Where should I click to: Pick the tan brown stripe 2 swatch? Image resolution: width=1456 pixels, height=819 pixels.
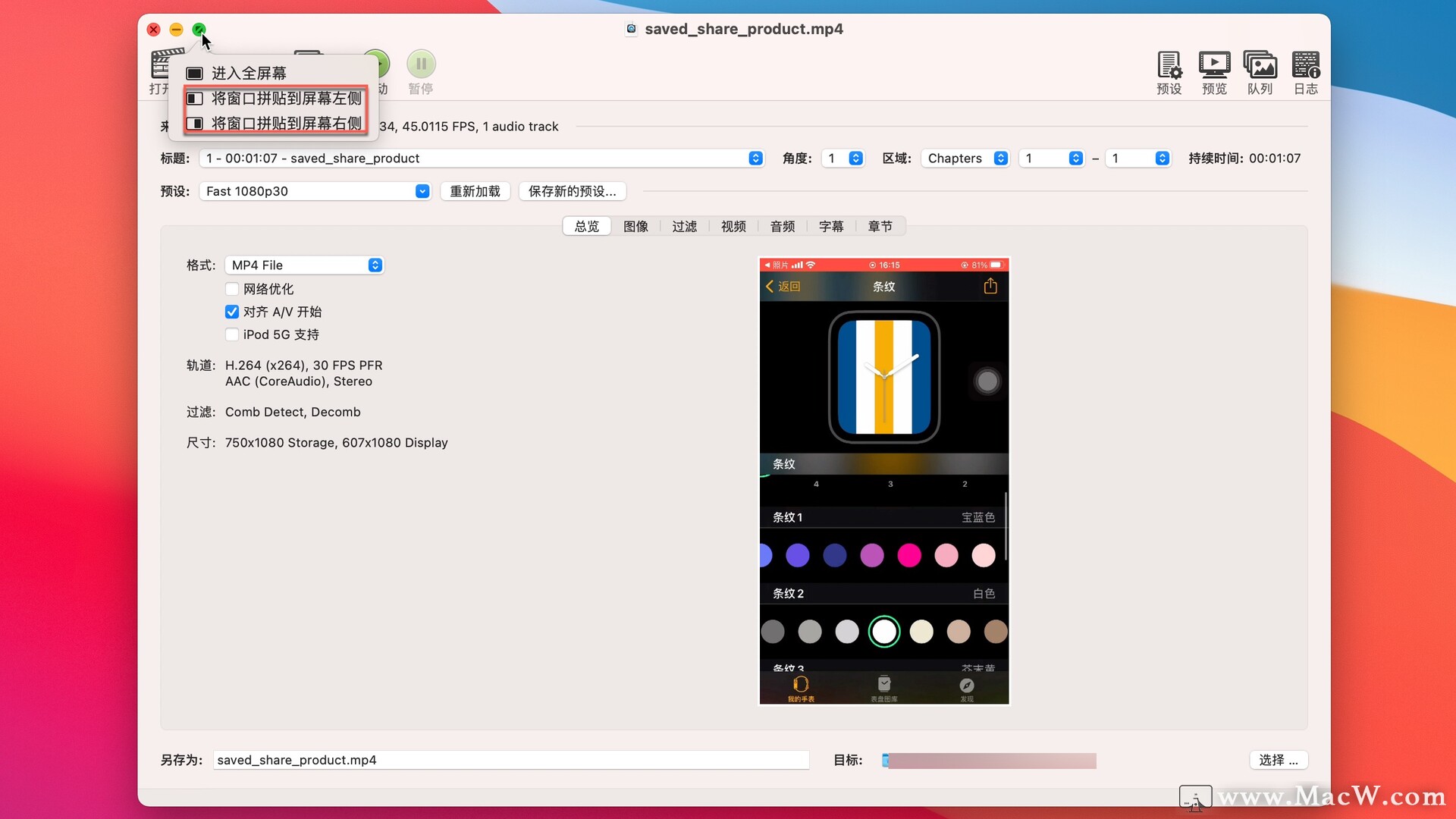click(996, 631)
